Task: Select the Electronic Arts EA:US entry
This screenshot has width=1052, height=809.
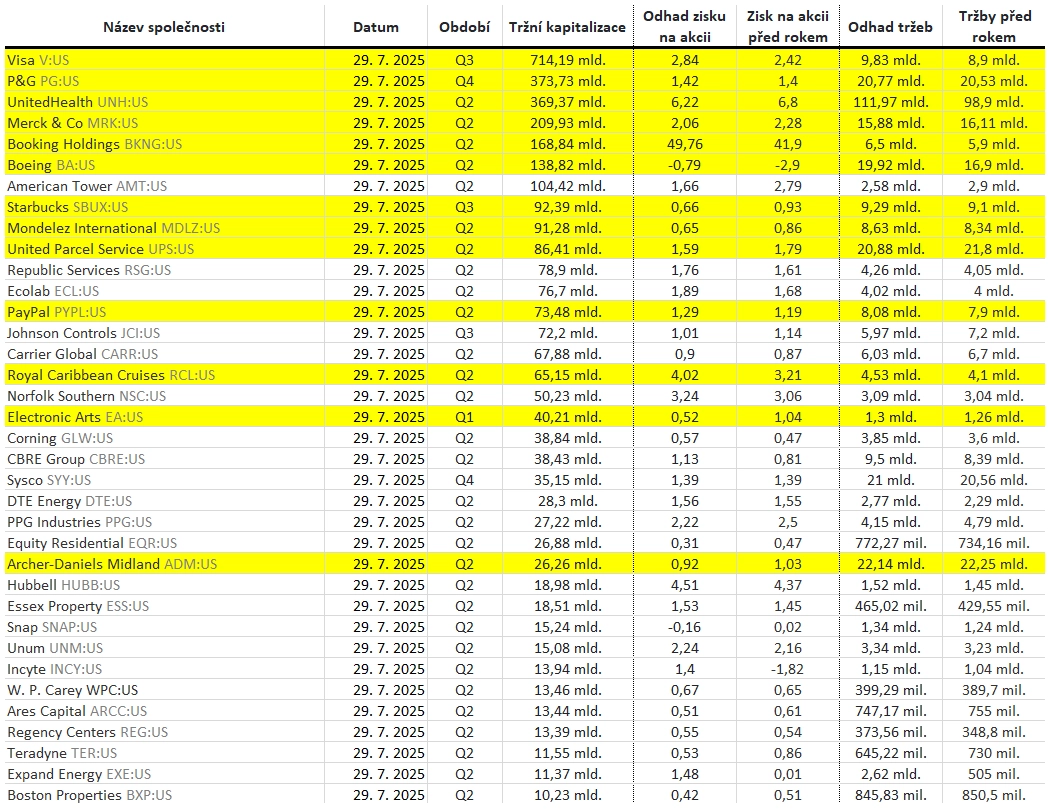Action: 74,417
